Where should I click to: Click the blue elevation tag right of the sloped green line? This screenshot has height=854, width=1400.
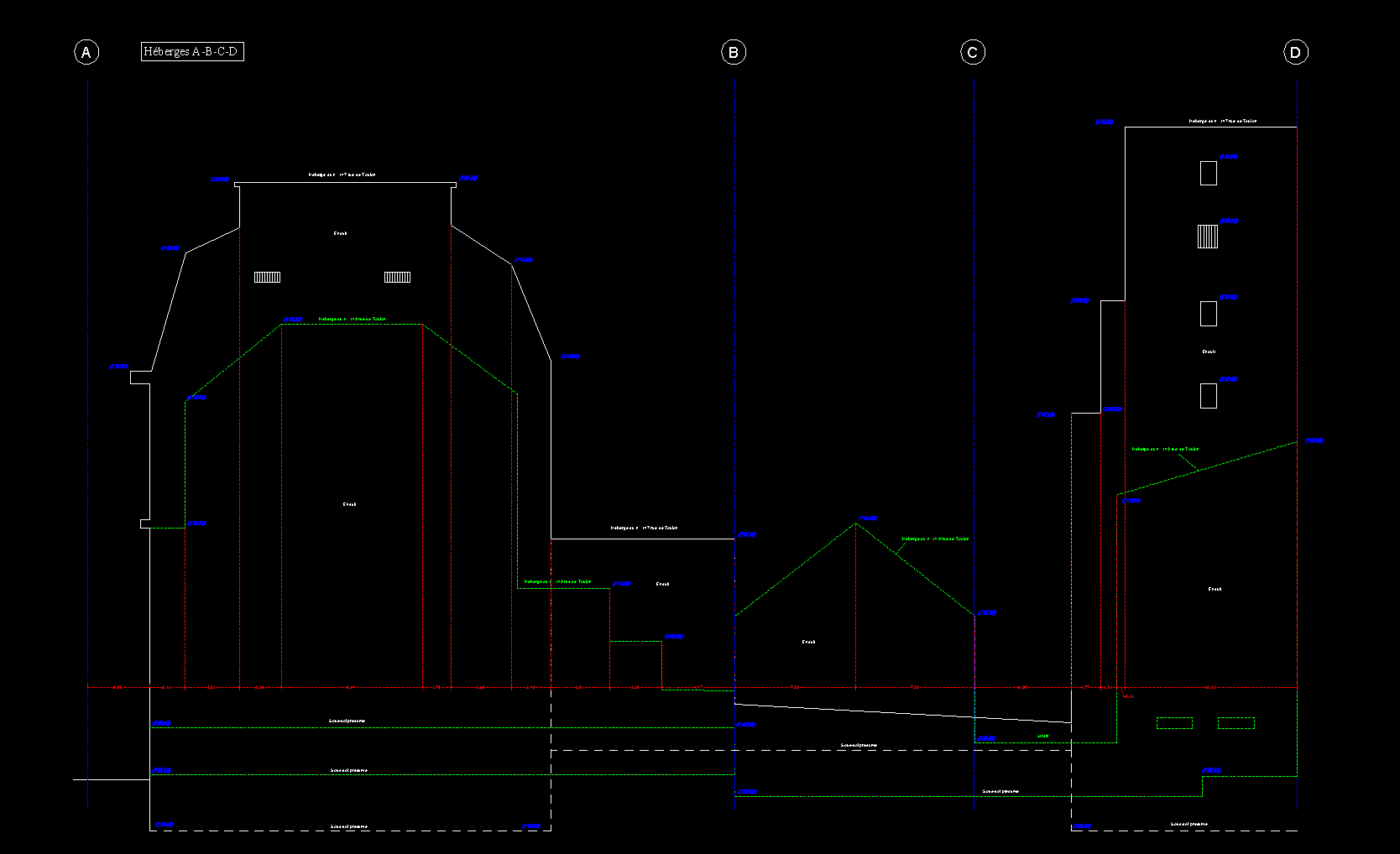[1314, 440]
